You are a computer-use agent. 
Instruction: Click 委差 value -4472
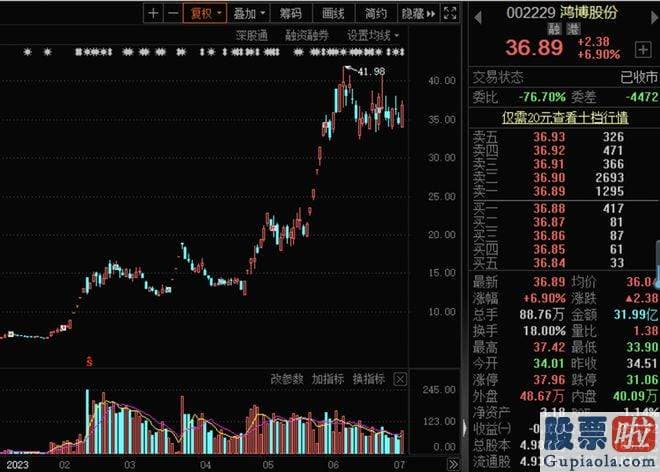point(641,97)
